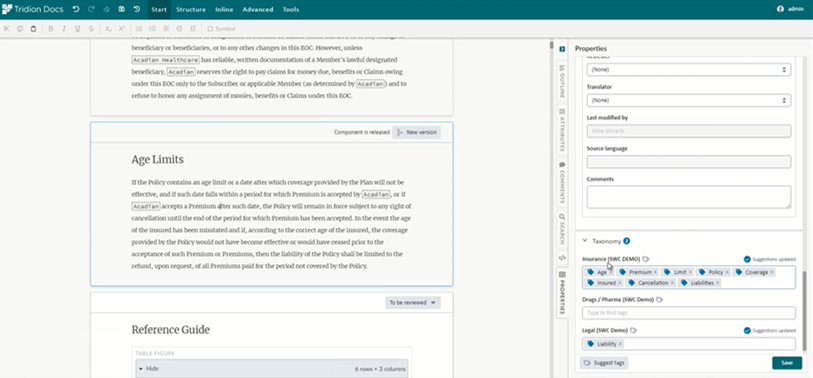This screenshot has width=813, height=378.
Task: Click the Age Limits heading
Action: (x=157, y=160)
